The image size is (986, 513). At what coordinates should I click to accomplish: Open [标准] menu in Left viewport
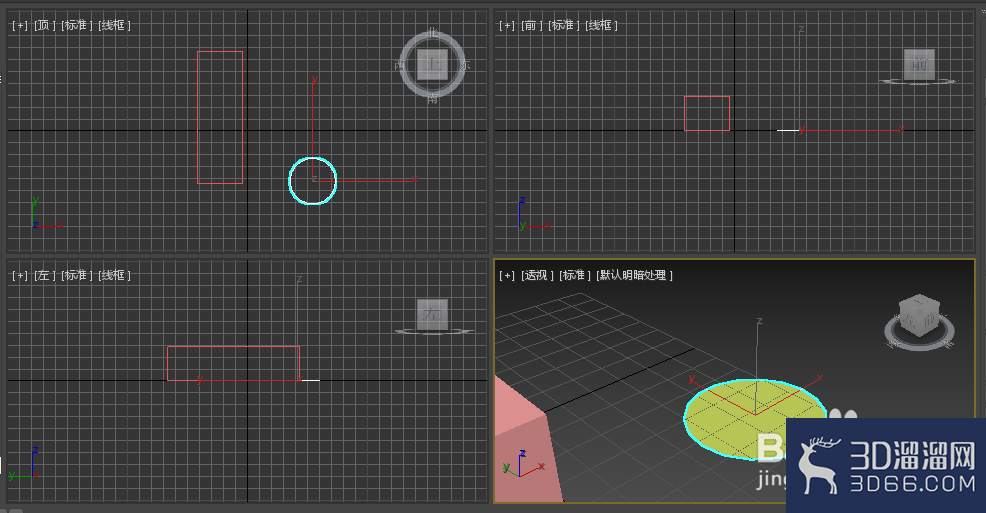(77, 275)
